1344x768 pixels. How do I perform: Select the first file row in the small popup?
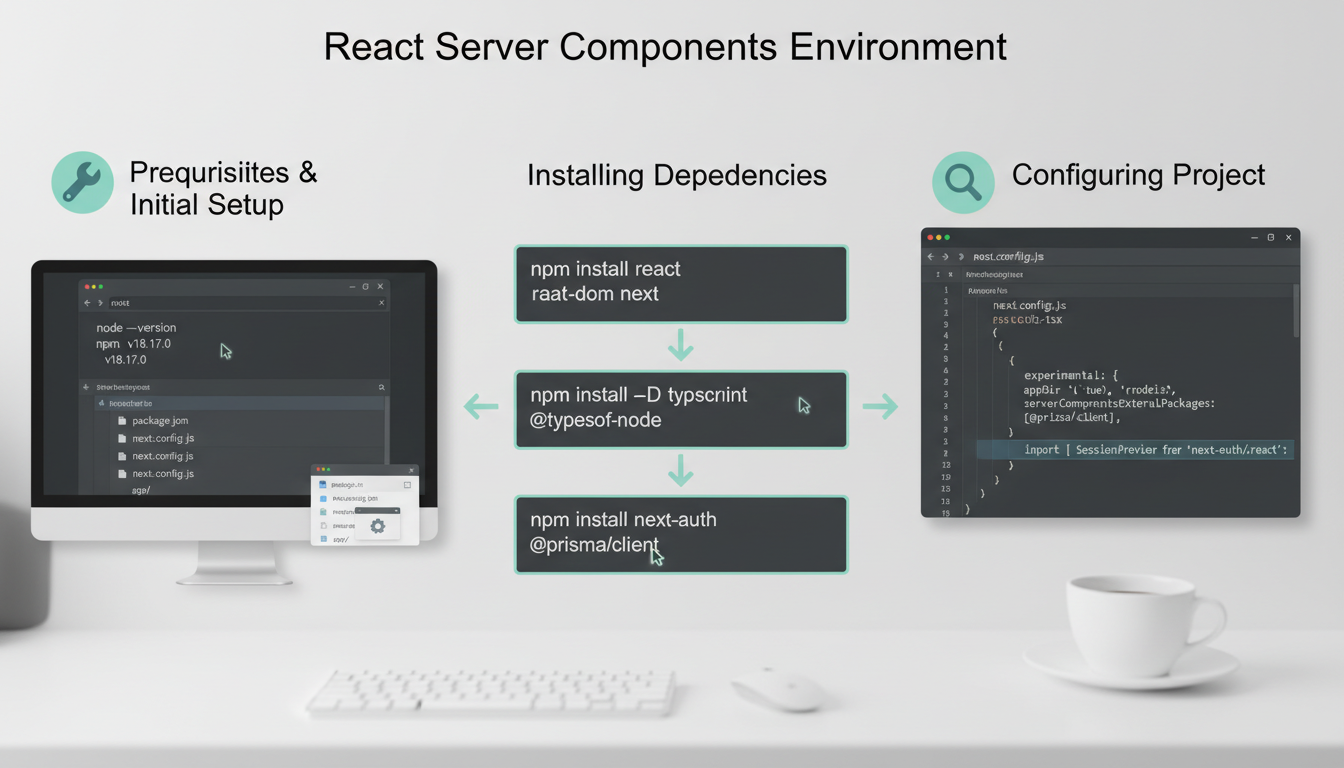tap(365, 484)
